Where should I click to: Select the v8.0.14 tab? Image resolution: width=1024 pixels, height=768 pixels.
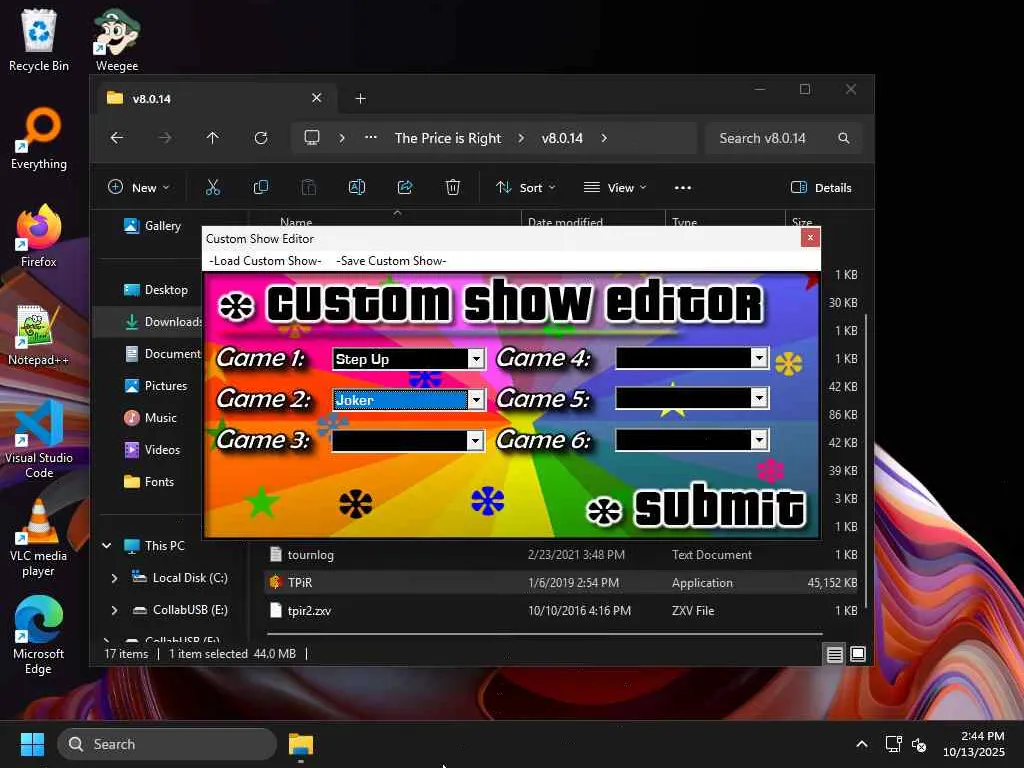(x=216, y=99)
